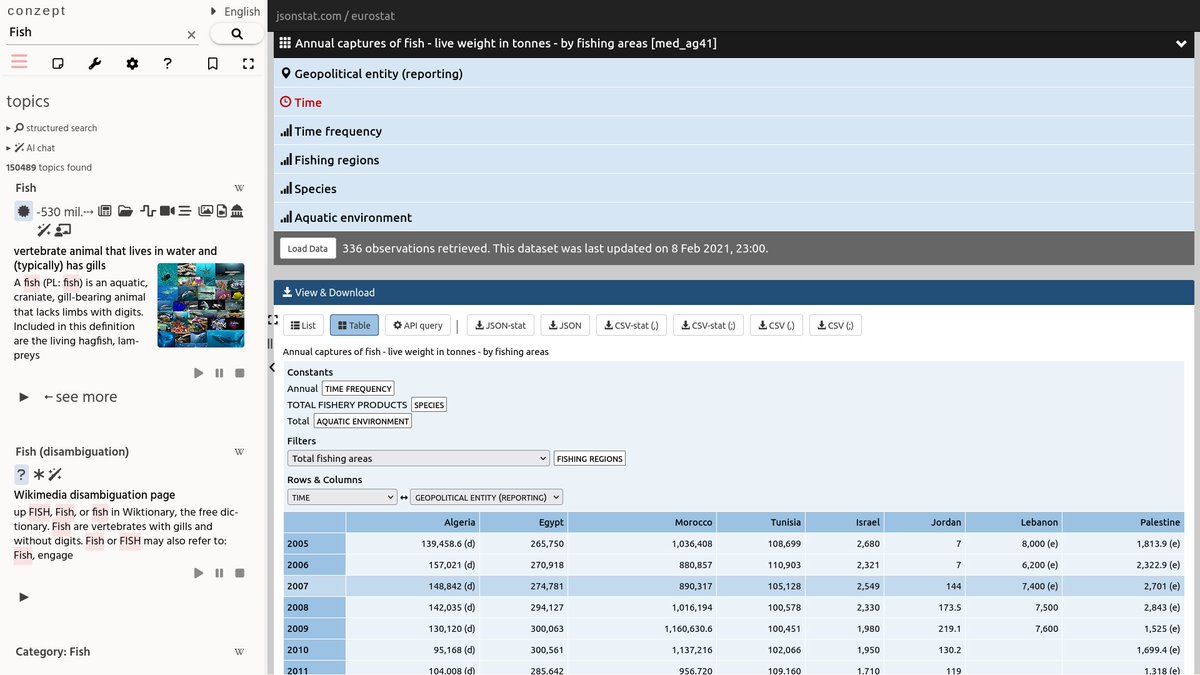This screenshot has height=675, width=1200.
Task: Switch to List view
Action: [304, 325]
